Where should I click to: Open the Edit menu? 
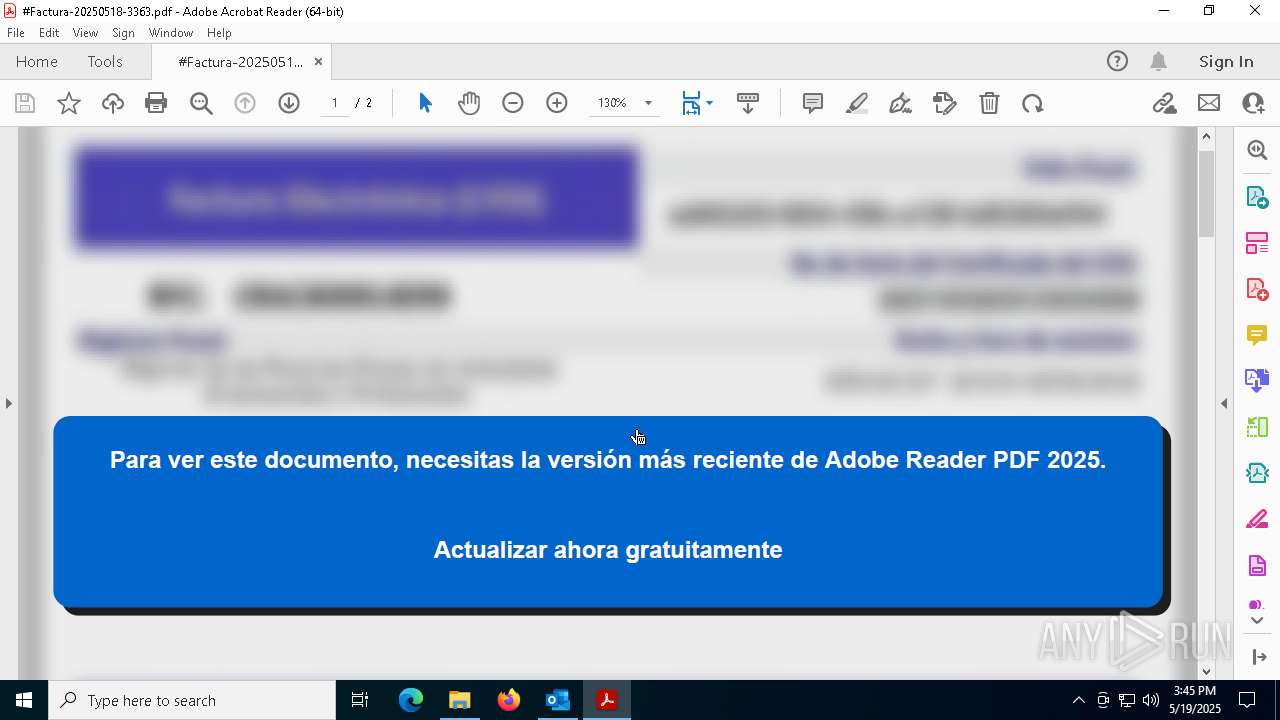click(49, 33)
